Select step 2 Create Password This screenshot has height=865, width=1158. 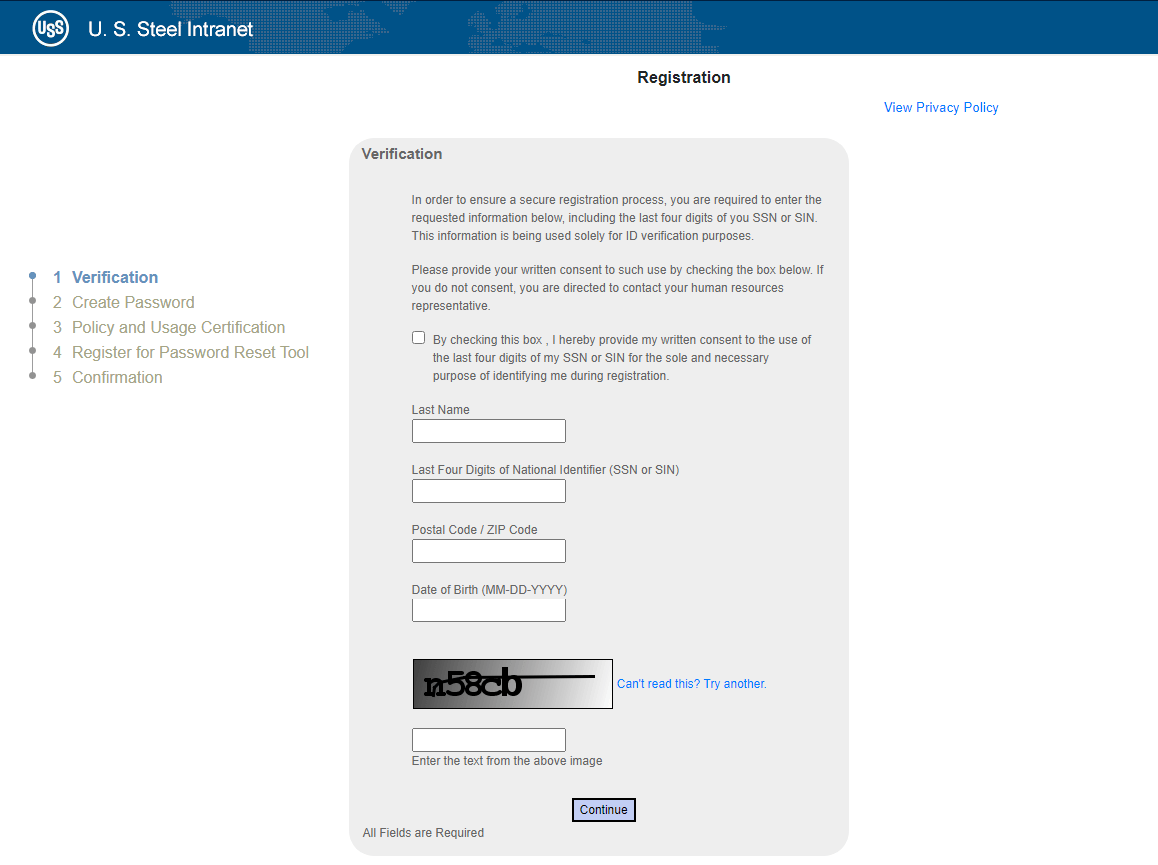coord(123,302)
